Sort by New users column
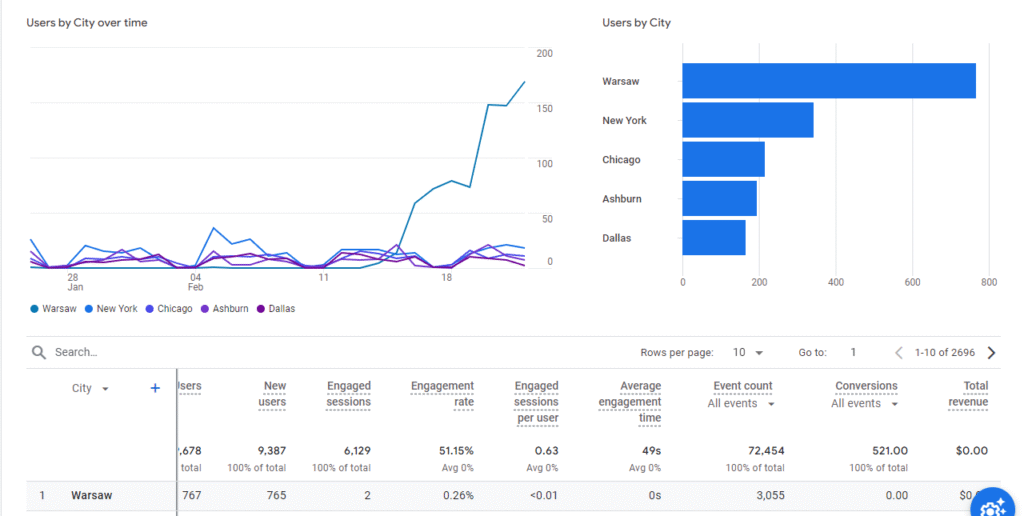 [274, 394]
